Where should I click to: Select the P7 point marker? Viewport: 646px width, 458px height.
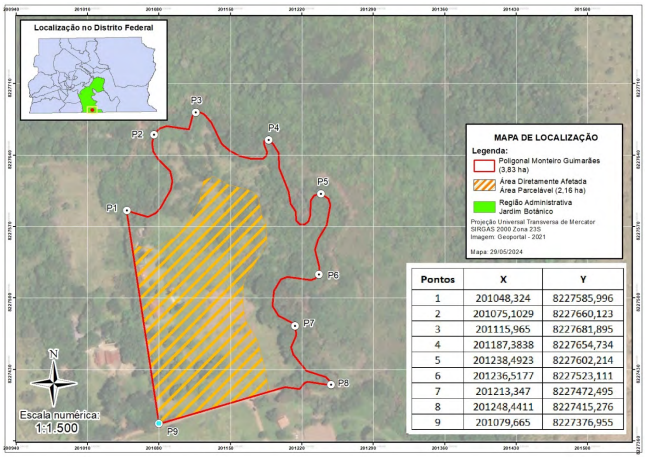295,326
